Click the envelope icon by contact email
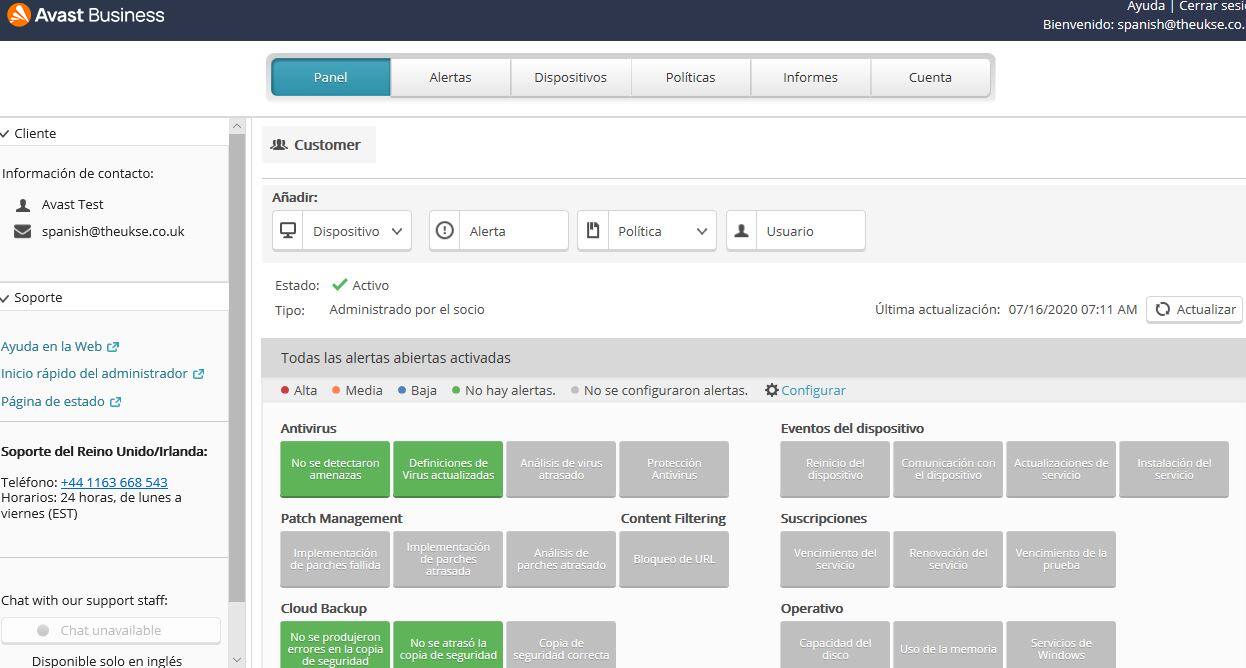Image resolution: width=1246 pixels, height=668 pixels. 23,232
